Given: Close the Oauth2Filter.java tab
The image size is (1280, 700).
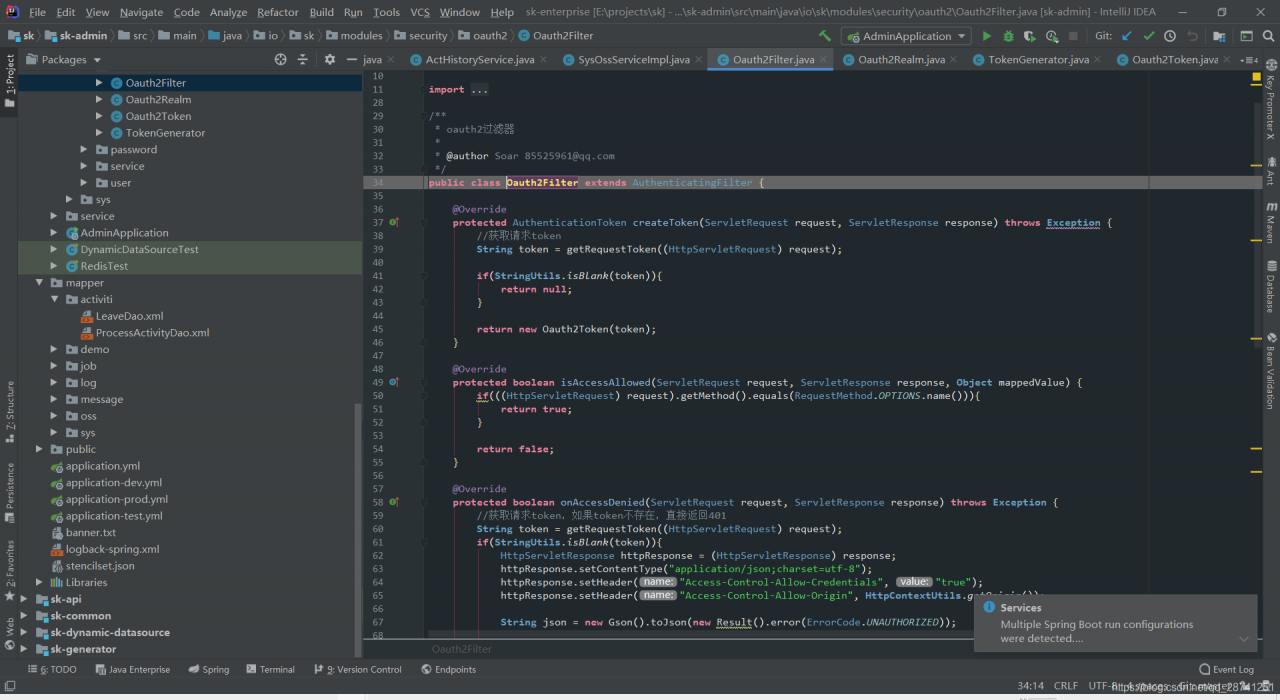Looking at the screenshot, I should pos(823,60).
